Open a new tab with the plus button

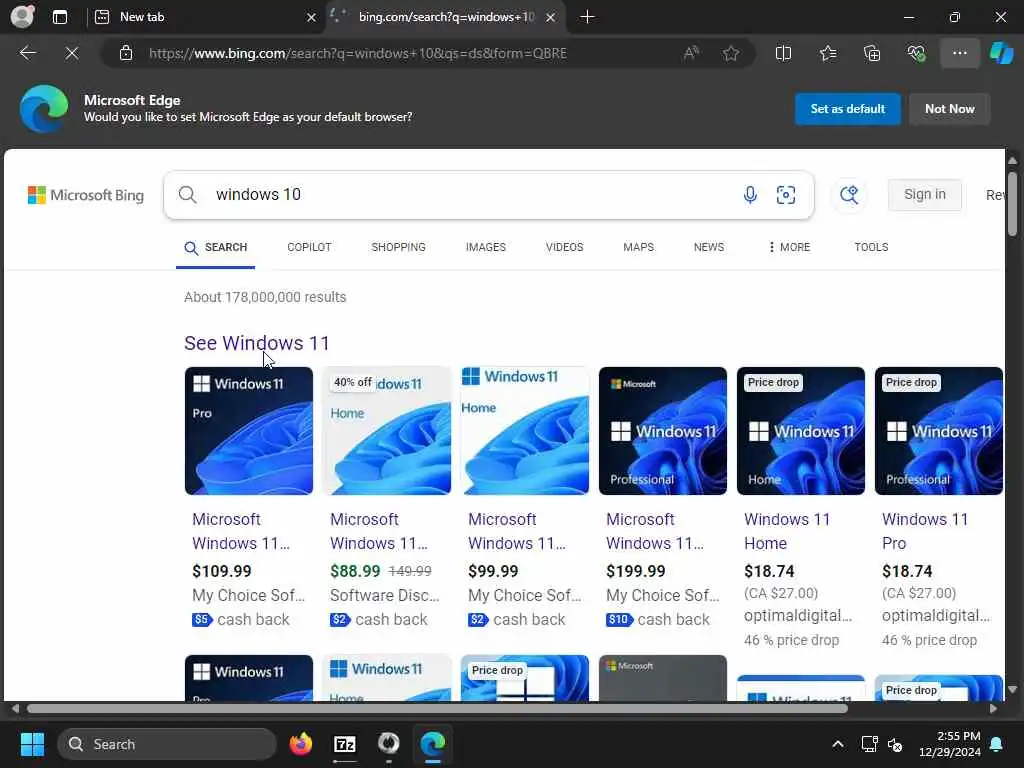[587, 17]
